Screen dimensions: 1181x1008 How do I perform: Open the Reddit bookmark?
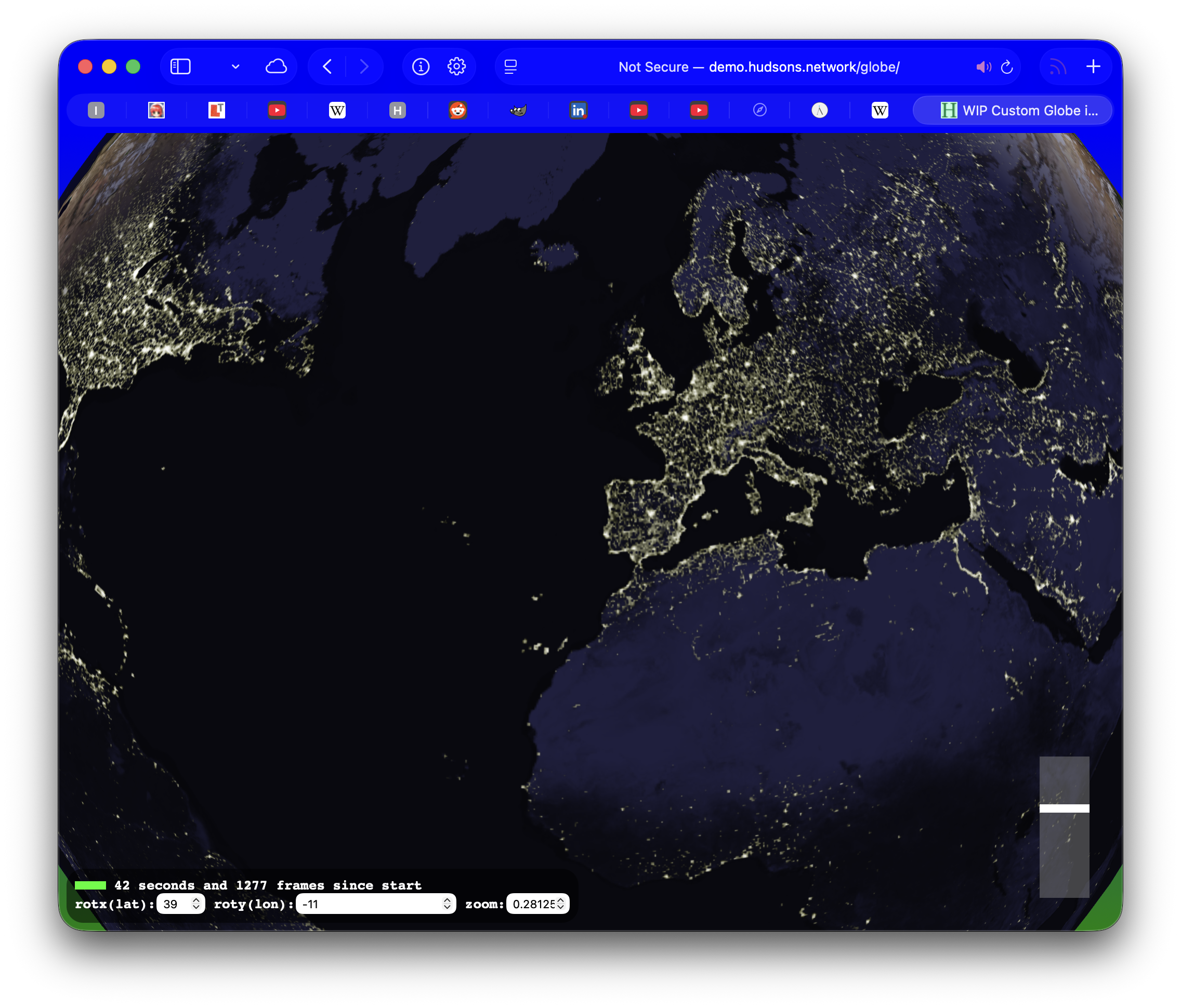[x=458, y=110]
